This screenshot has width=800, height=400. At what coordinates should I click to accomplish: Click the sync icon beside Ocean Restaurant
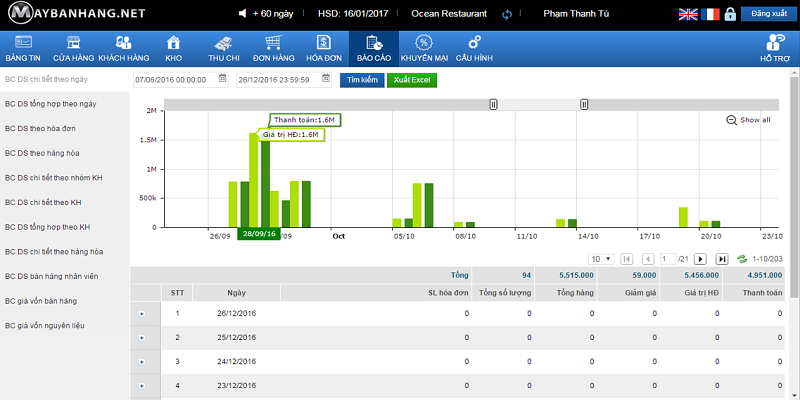[x=507, y=14]
